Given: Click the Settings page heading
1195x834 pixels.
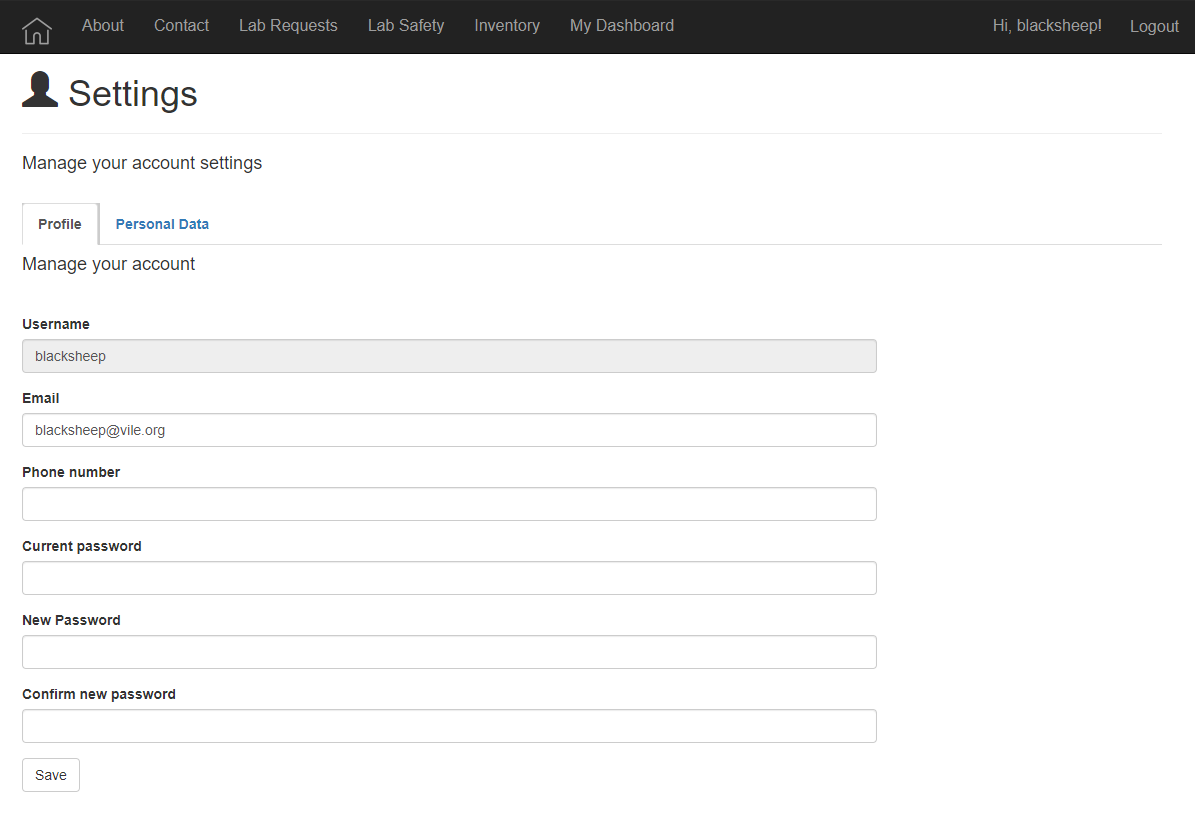Looking at the screenshot, I should coord(133,94).
